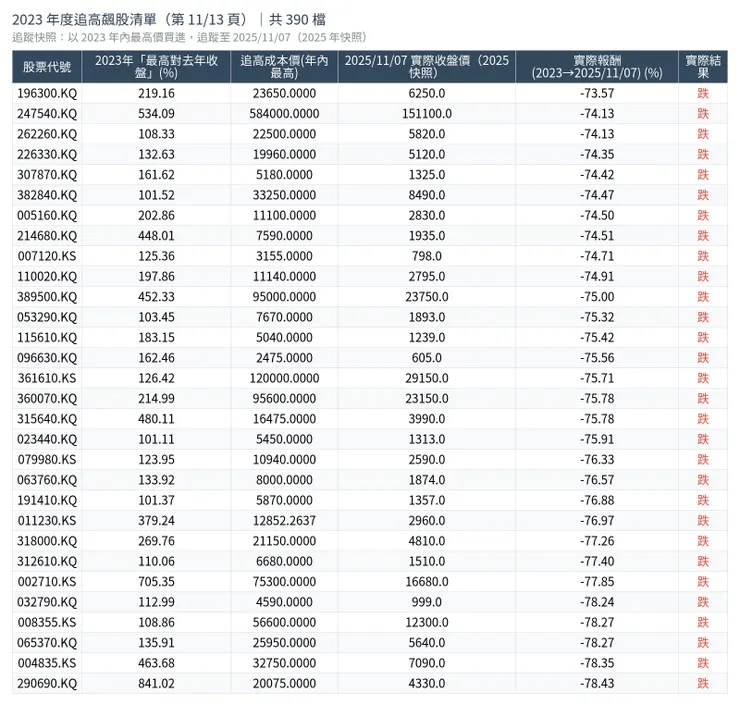740x706 pixels.
Task: Select stock code 226330.KQ
Action: coord(47,154)
